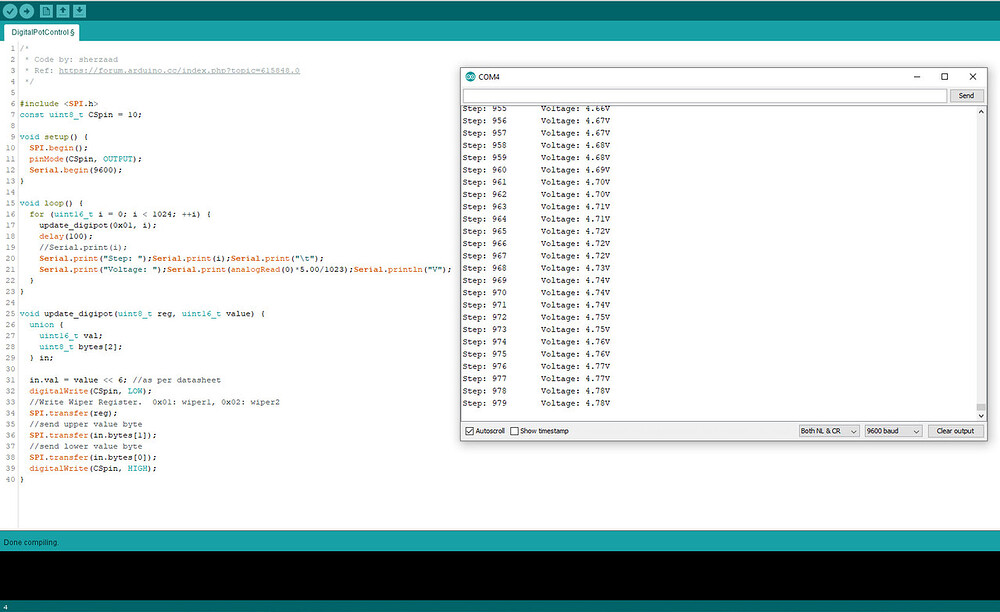
Task: Click the Arduino icon in the COM4 title bar
Action: pos(468,76)
